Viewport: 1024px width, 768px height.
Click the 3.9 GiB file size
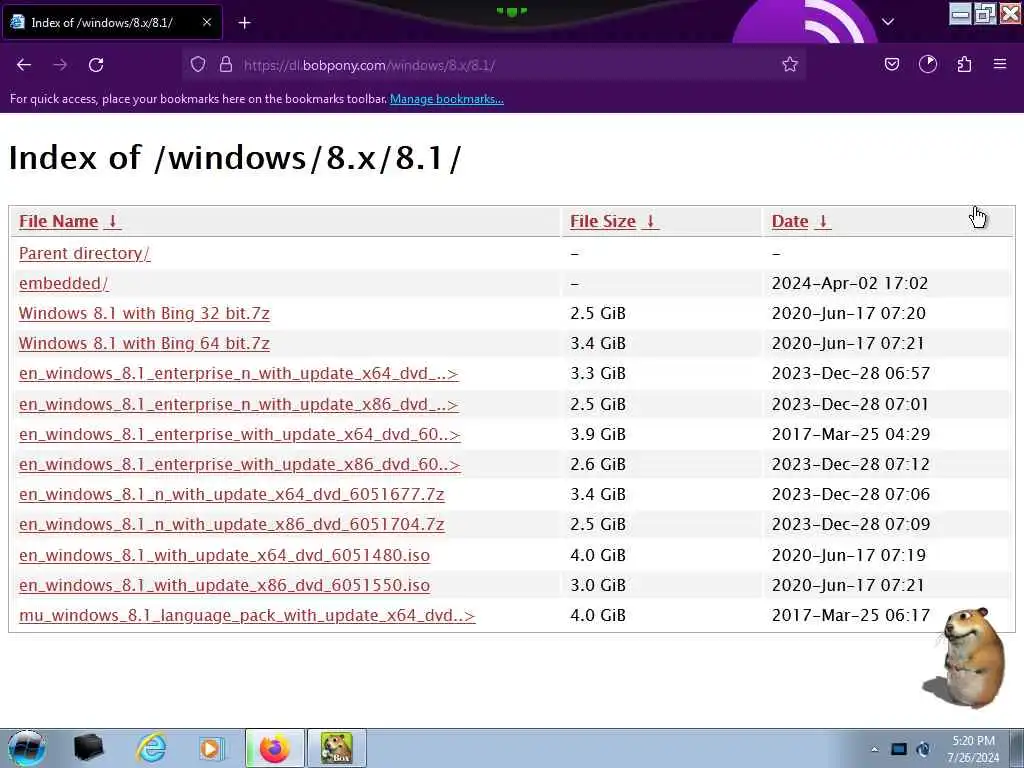[x=598, y=434]
